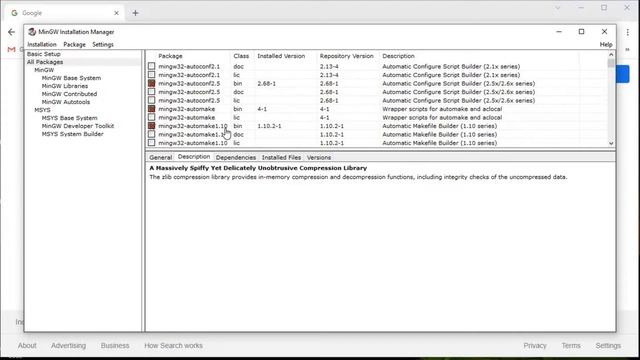Image resolution: width=640 pixels, height=360 pixels.
Task: Switch to the General tab
Action: pos(160,158)
